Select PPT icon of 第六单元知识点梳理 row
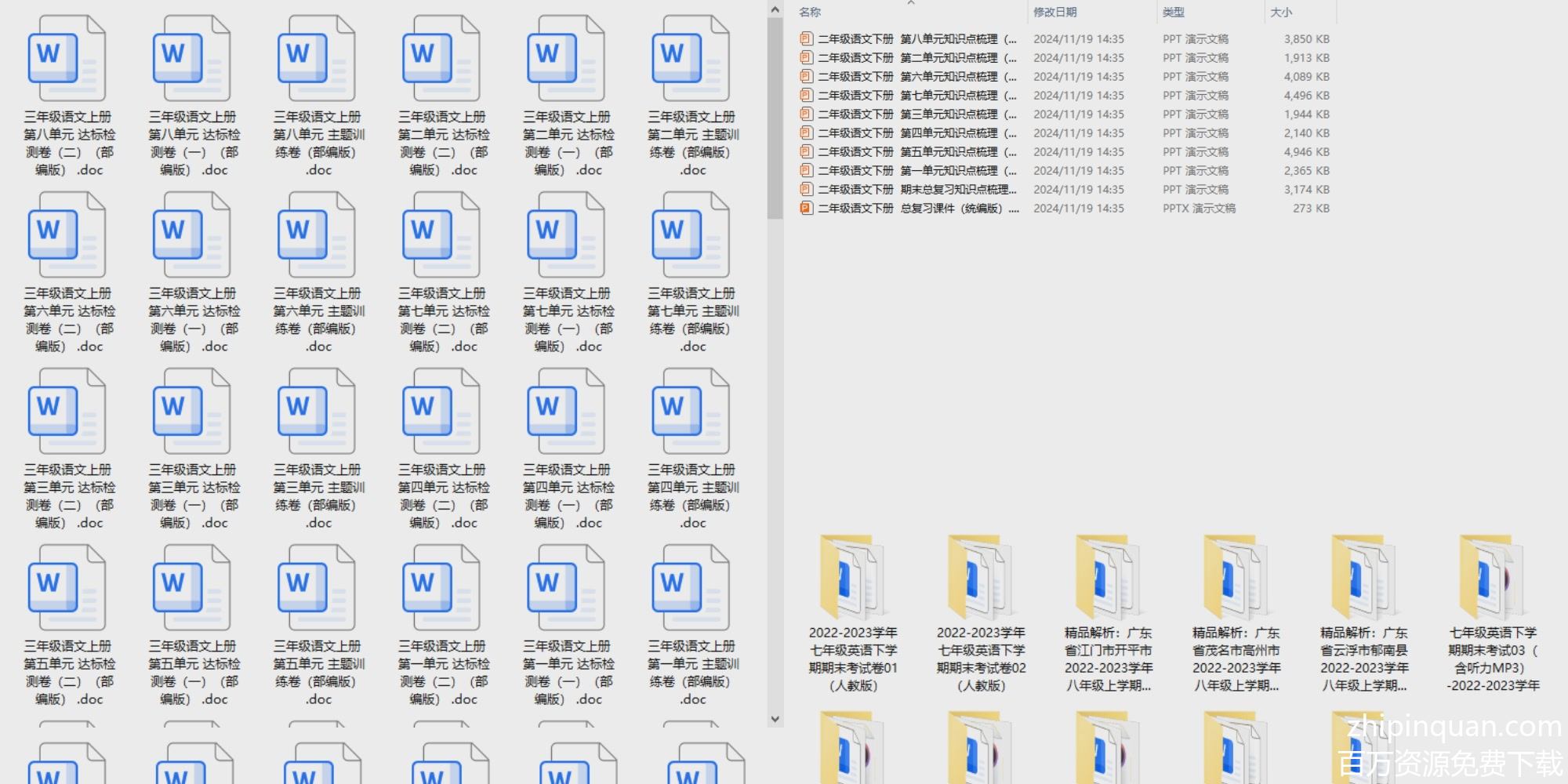Image resolution: width=1568 pixels, height=784 pixels. 806,76
